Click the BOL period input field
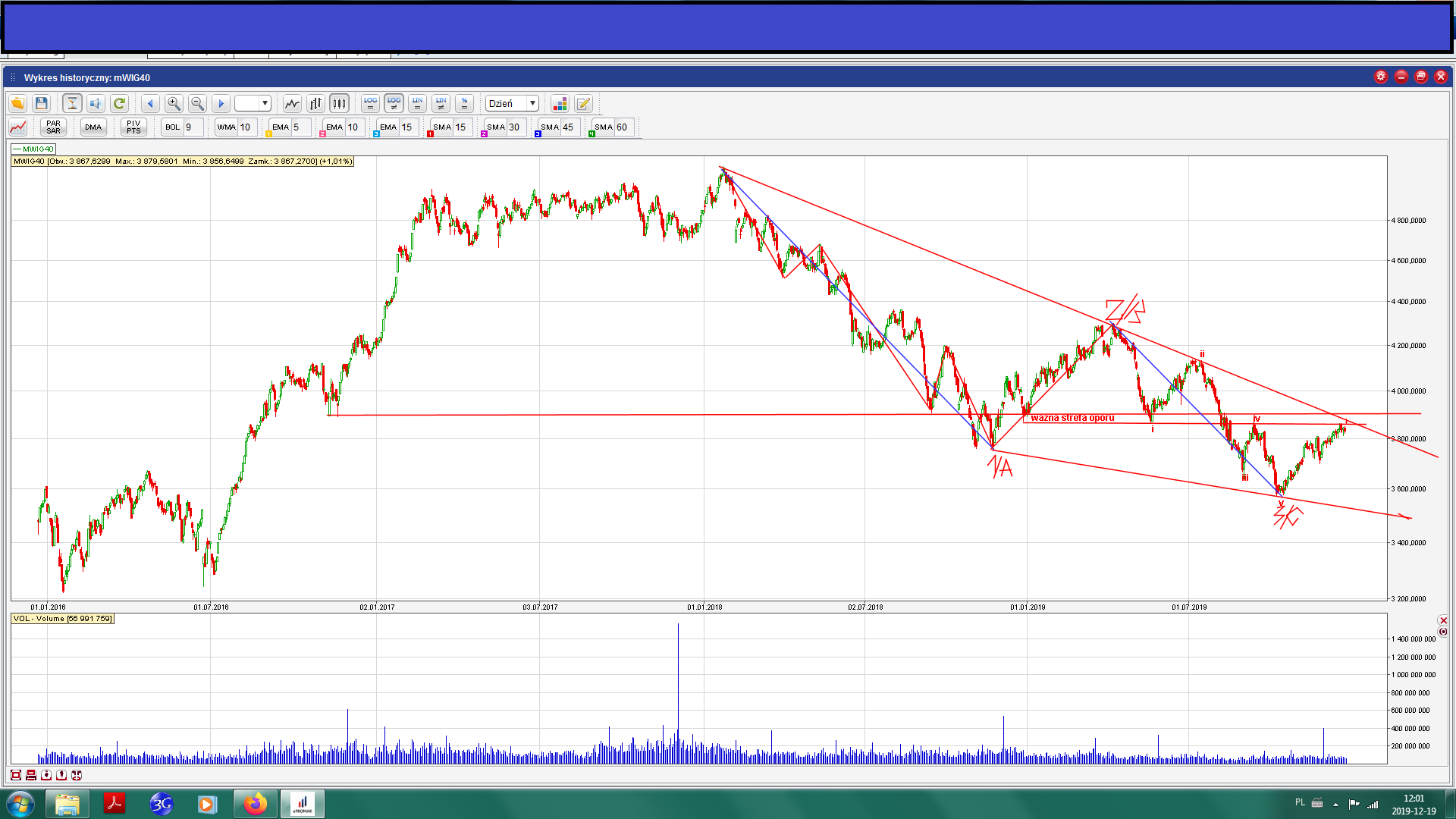 click(193, 127)
